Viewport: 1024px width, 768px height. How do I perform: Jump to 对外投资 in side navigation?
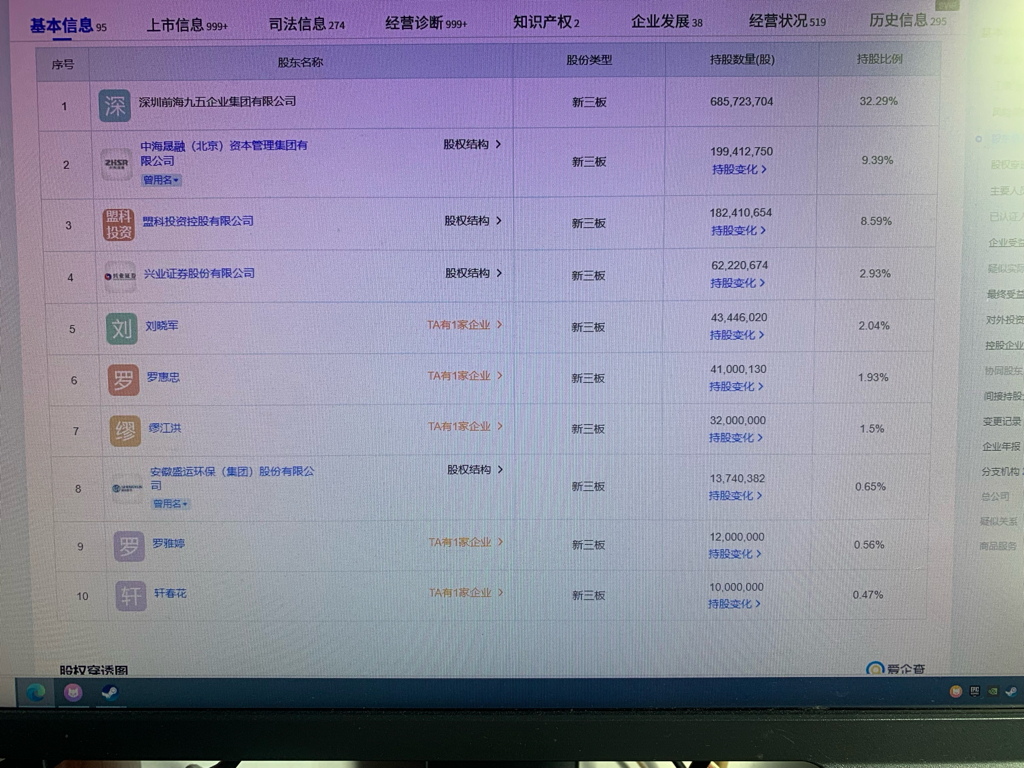pyautogui.click(x=1004, y=320)
